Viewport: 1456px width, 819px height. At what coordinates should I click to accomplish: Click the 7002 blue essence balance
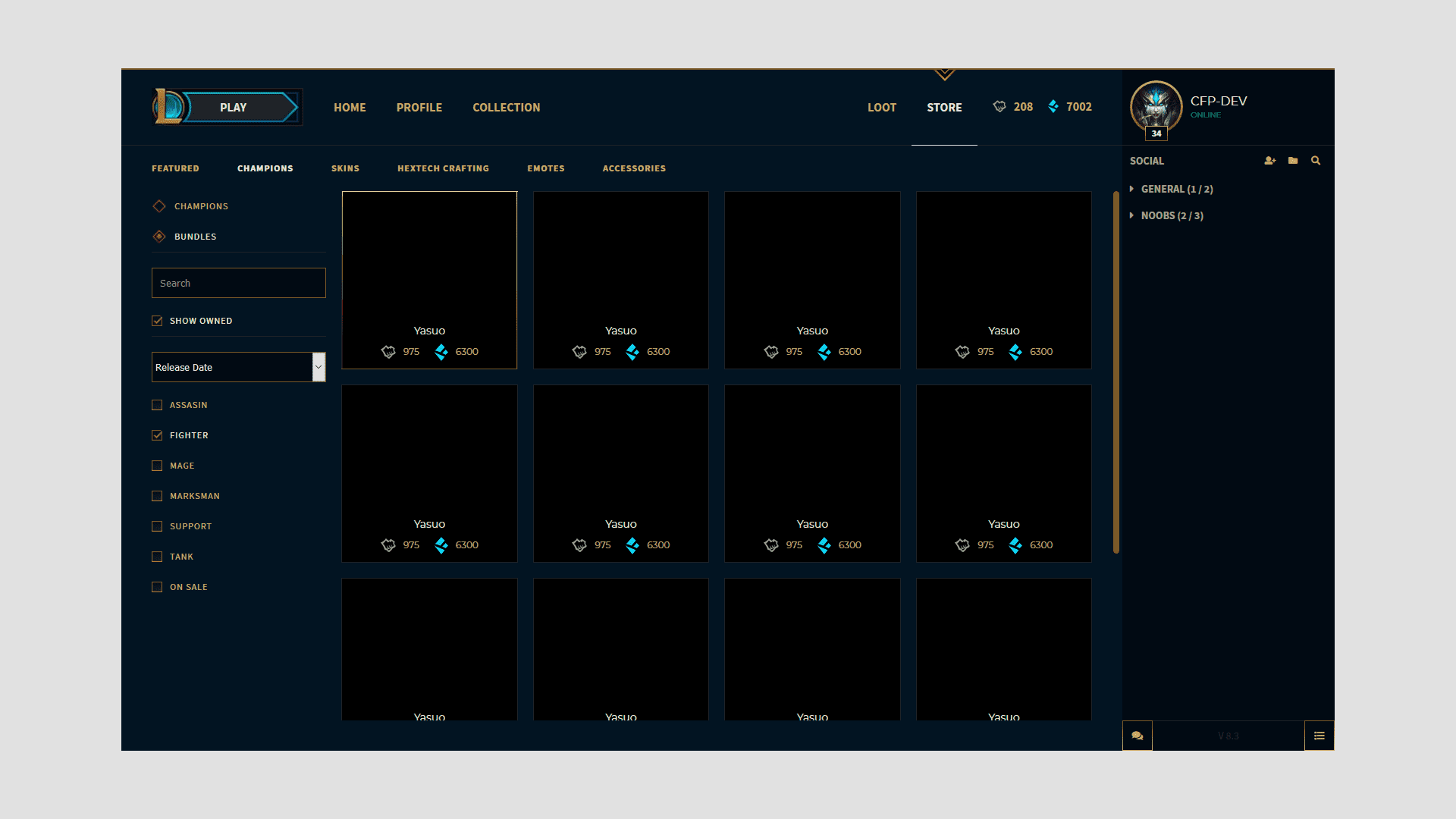[x=1079, y=107]
